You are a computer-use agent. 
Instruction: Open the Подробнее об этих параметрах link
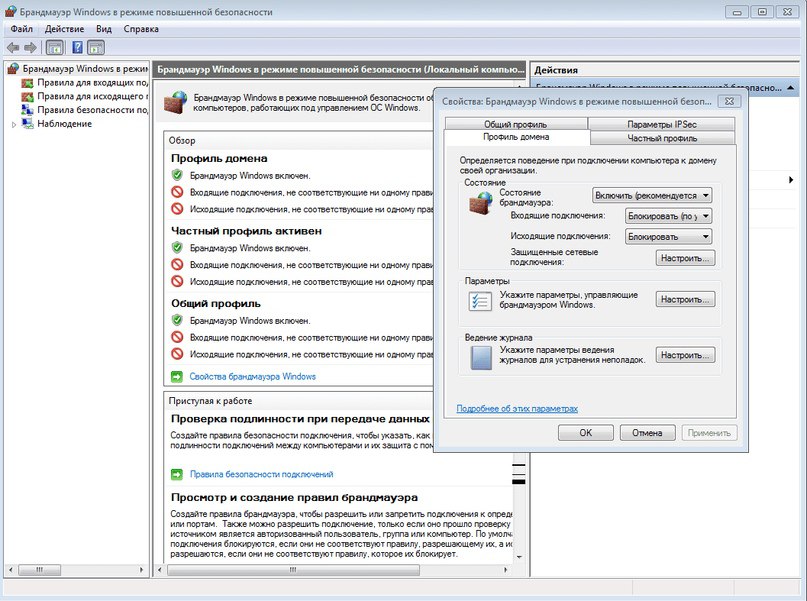tap(517, 409)
